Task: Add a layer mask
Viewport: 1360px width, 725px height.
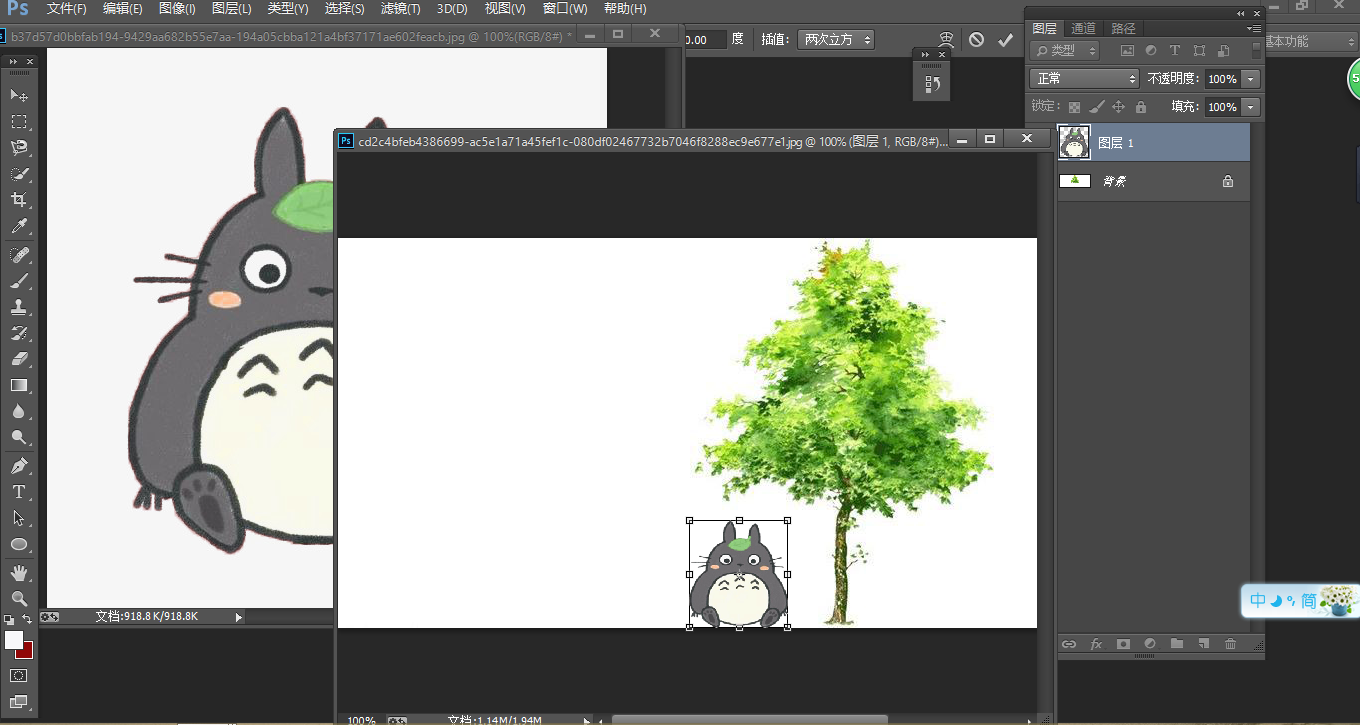Action: [x=1123, y=644]
